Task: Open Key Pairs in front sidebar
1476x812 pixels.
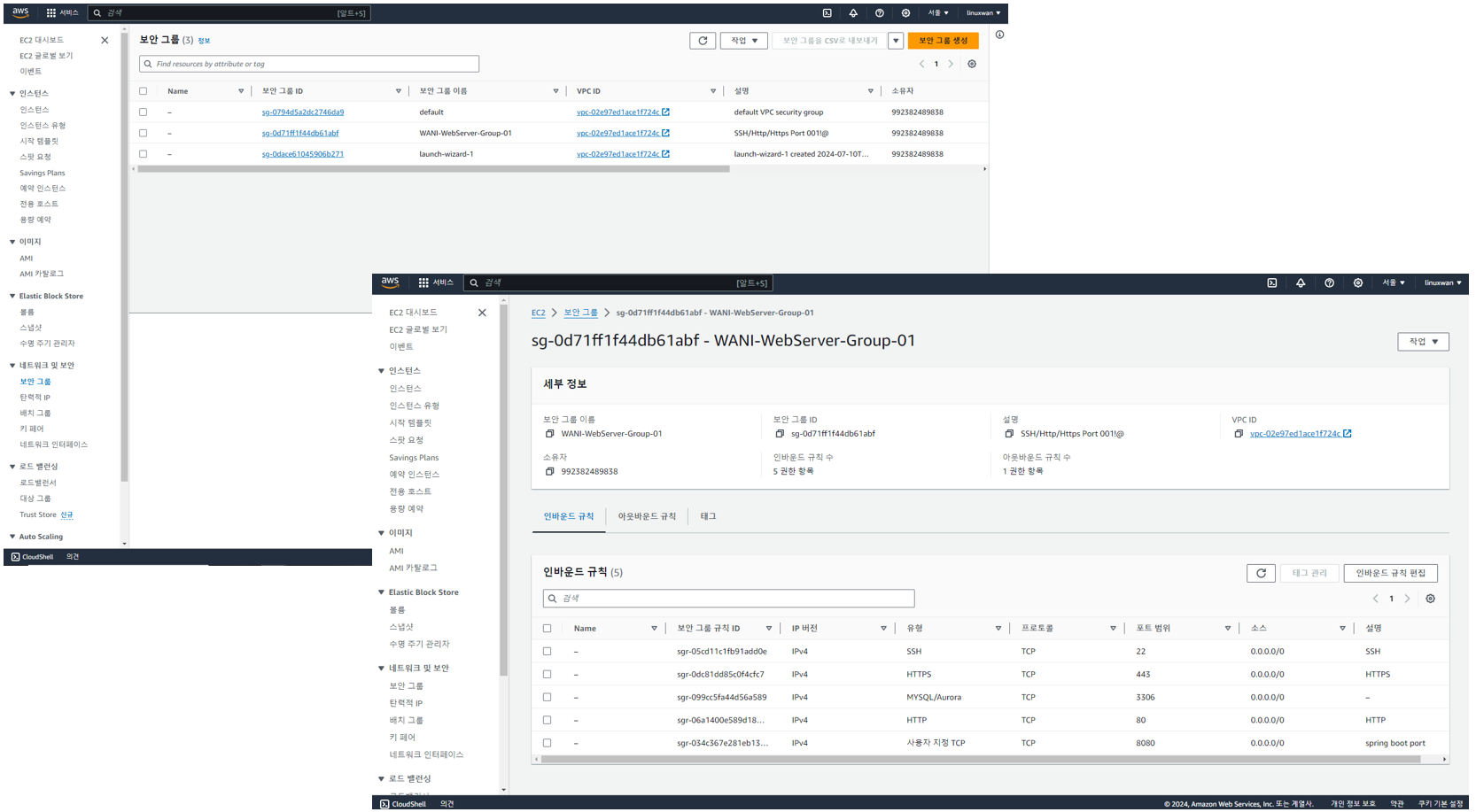Action: [402, 738]
